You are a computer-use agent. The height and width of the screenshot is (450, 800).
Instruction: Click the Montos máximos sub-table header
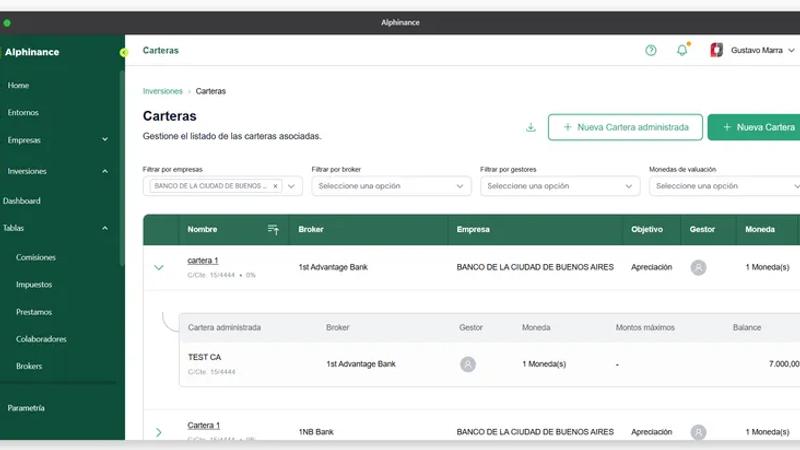645,328
